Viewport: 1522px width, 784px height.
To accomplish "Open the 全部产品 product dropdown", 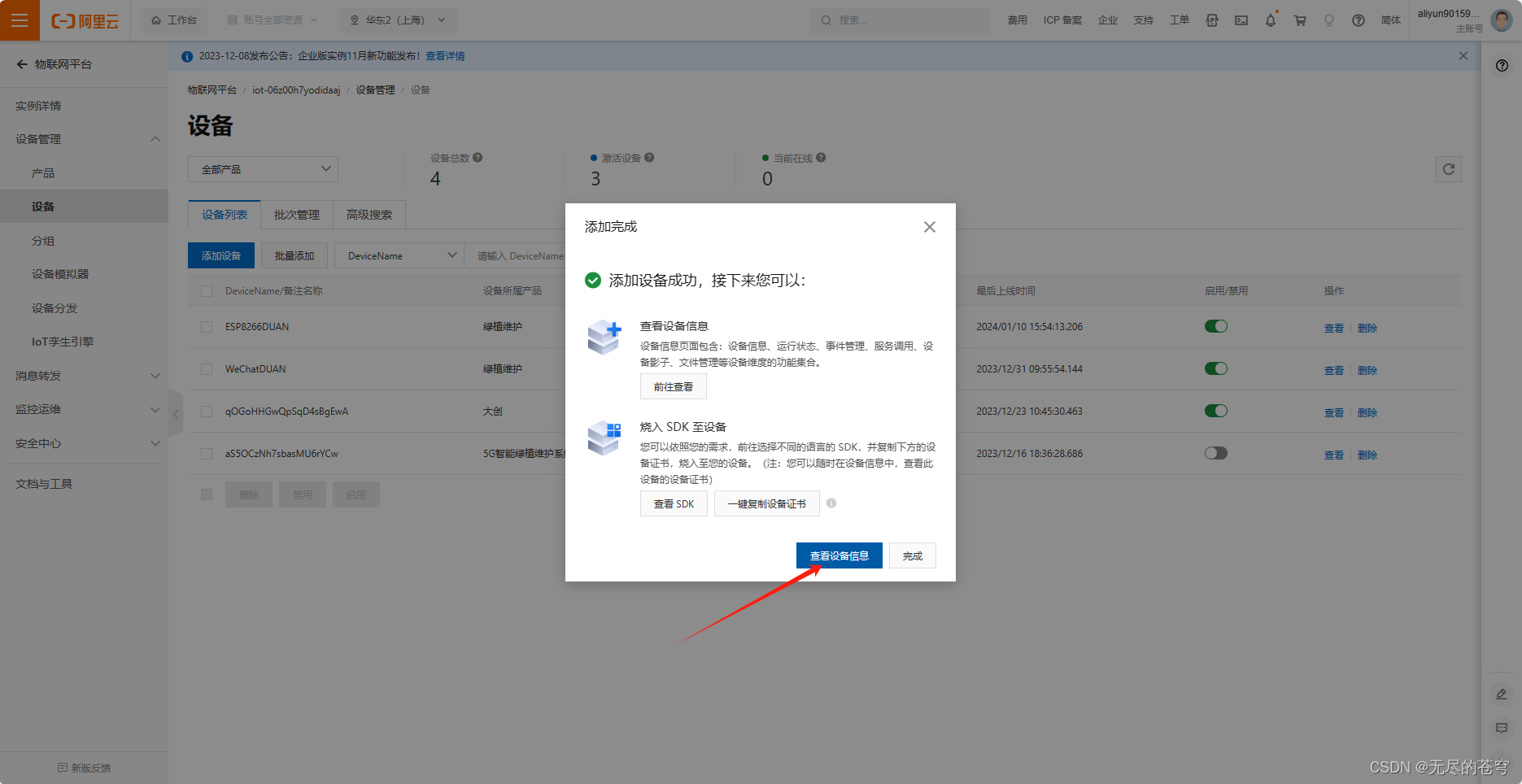I will click(x=263, y=169).
